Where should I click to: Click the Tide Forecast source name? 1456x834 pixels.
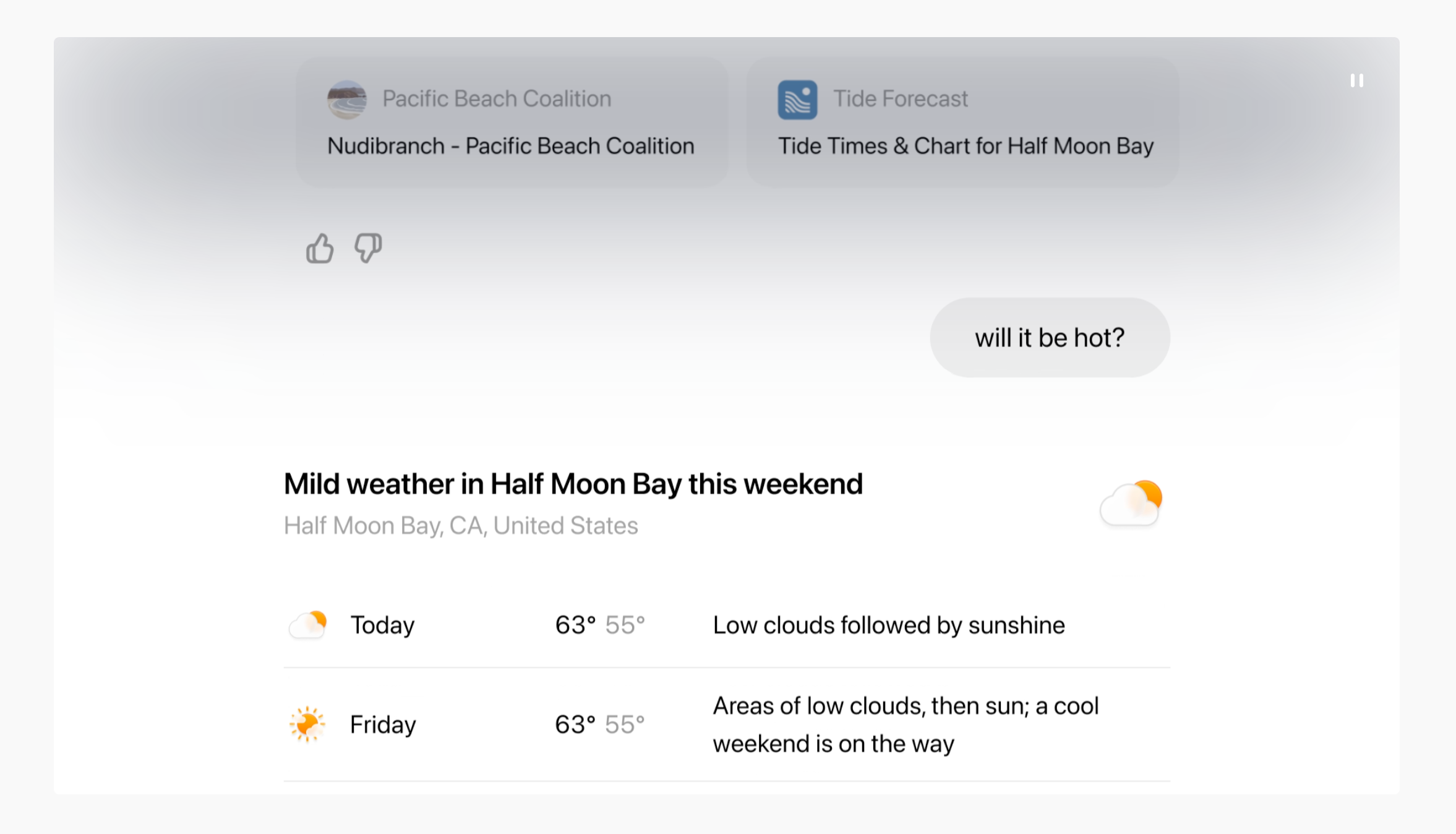point(901,98)
